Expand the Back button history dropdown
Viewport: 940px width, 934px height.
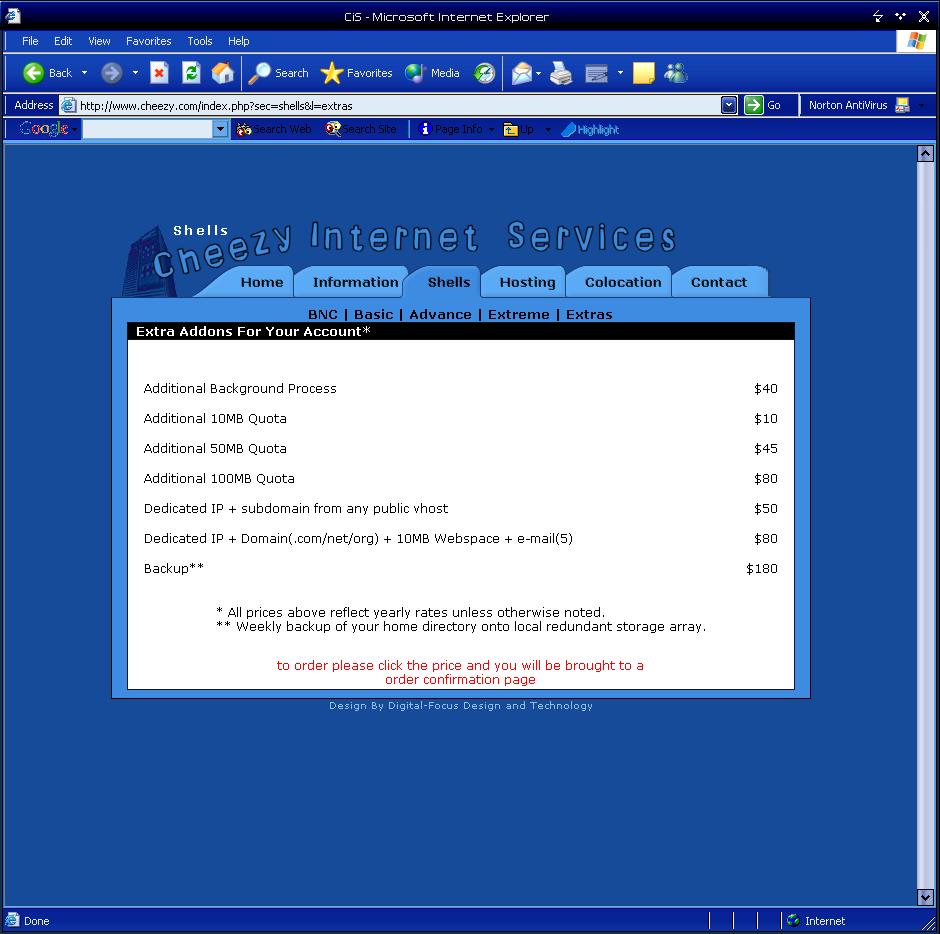point(85,73)
